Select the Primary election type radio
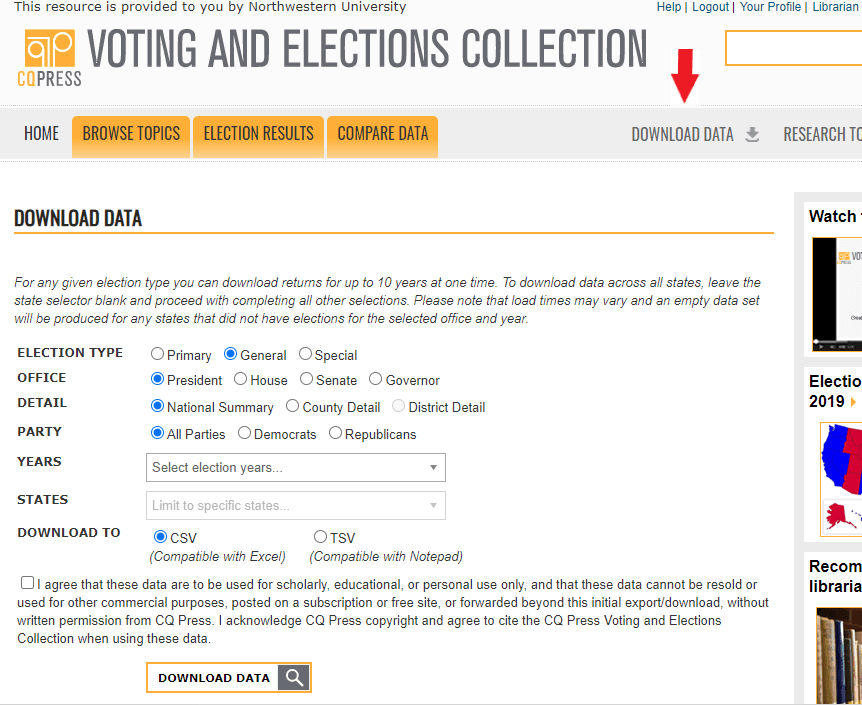Screen dimensions: 862x705 click(x=158, y=354)
